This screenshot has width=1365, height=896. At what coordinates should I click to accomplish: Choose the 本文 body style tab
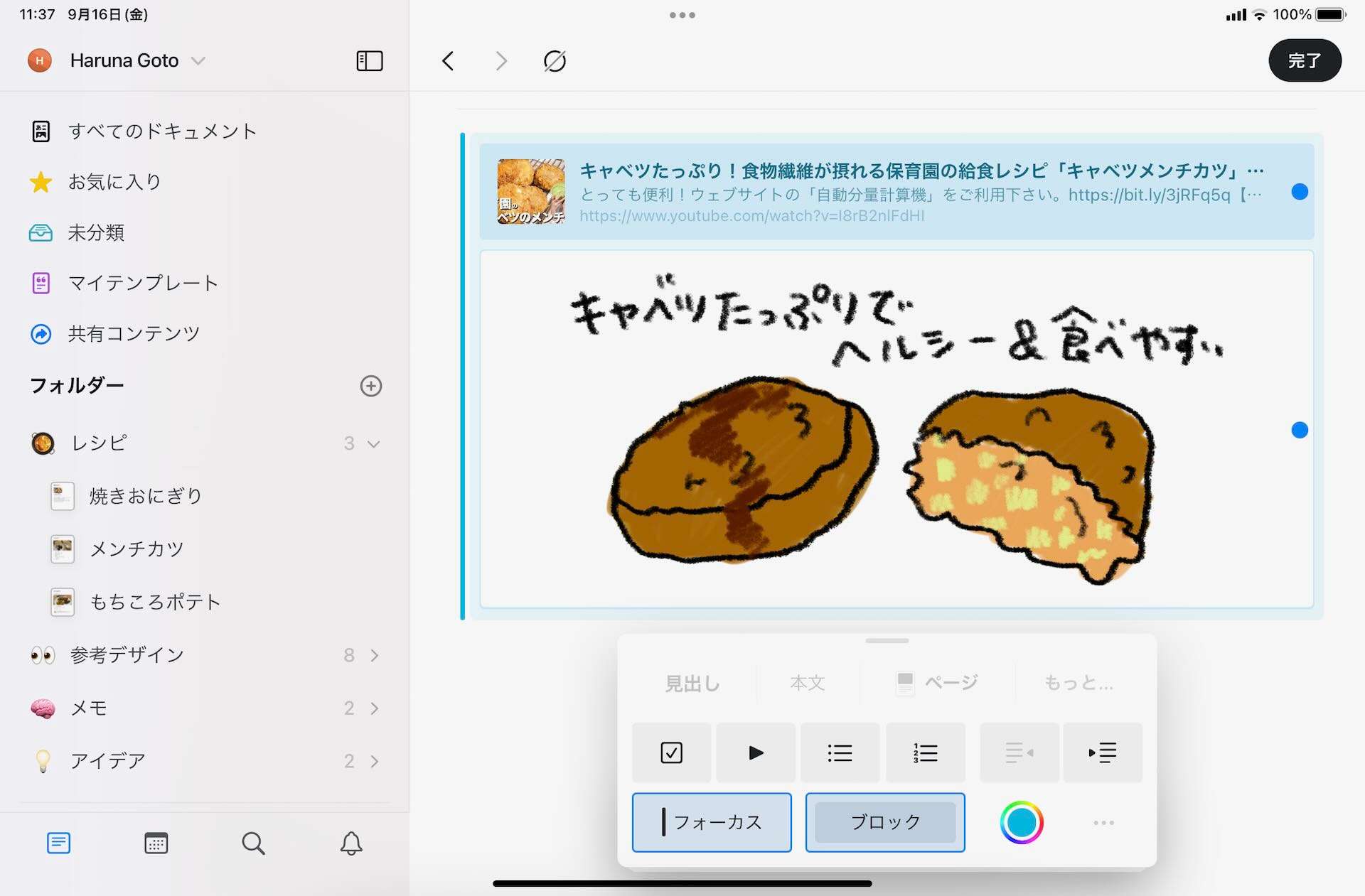(x=808, y=684)
